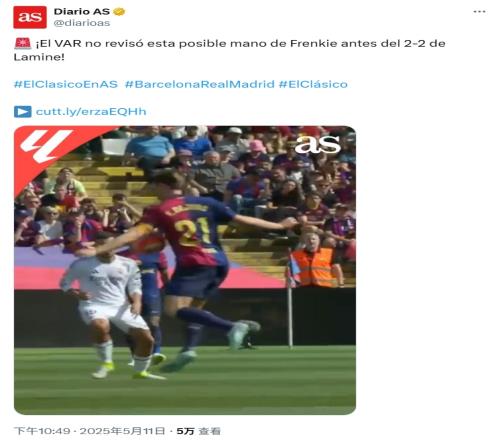The height and width of the screenshot is (440, 500).
Task: Click the 下午10:49 timestamp
Action: click(42, 431)
